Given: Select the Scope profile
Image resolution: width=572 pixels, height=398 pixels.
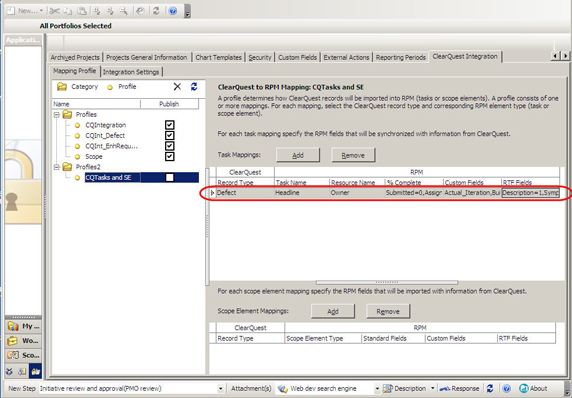Looking at the screenshot, I should click(94, 157).
